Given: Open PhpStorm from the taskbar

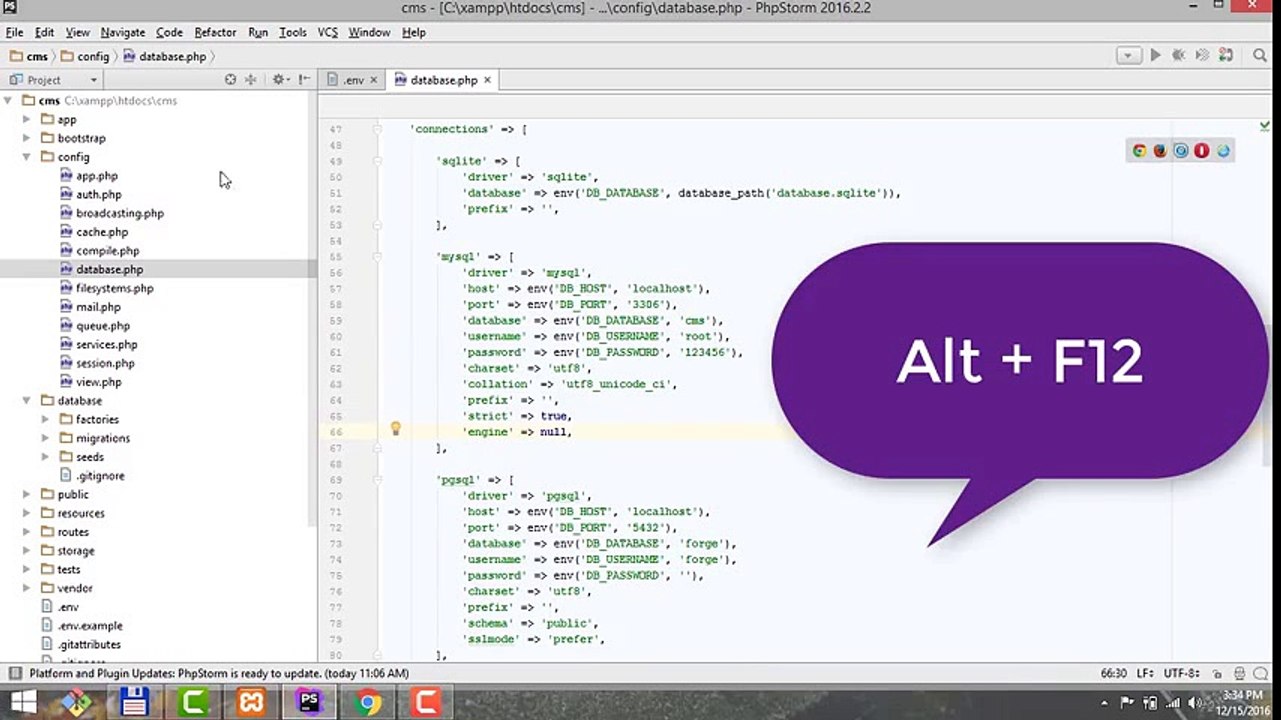Looking at the screenshot, I should (309, 703).
